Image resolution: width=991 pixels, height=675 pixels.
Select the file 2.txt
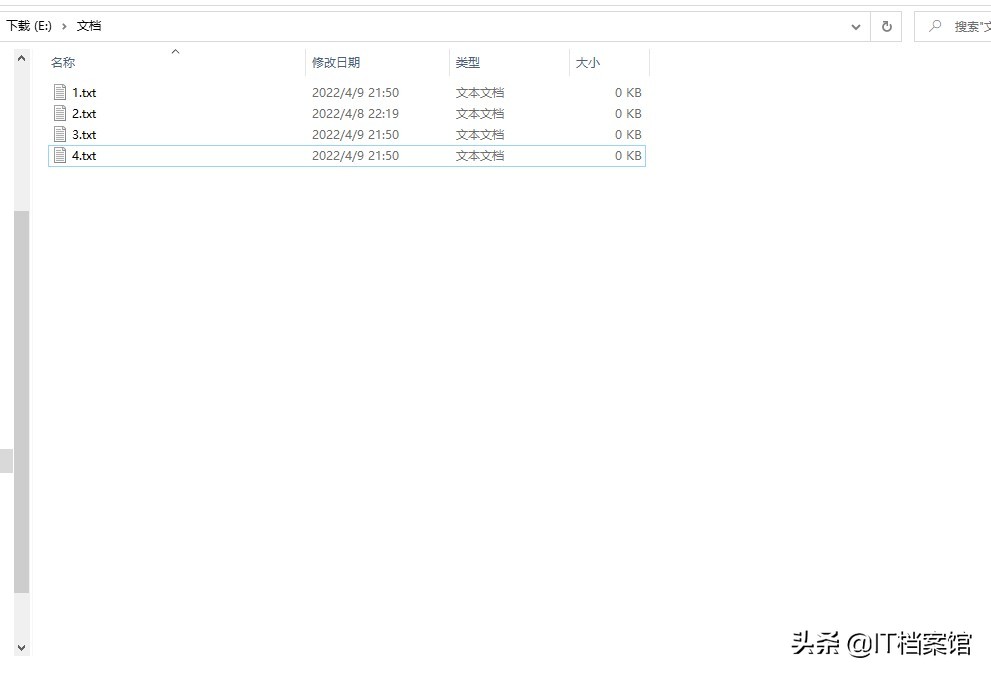coord(85,113)
